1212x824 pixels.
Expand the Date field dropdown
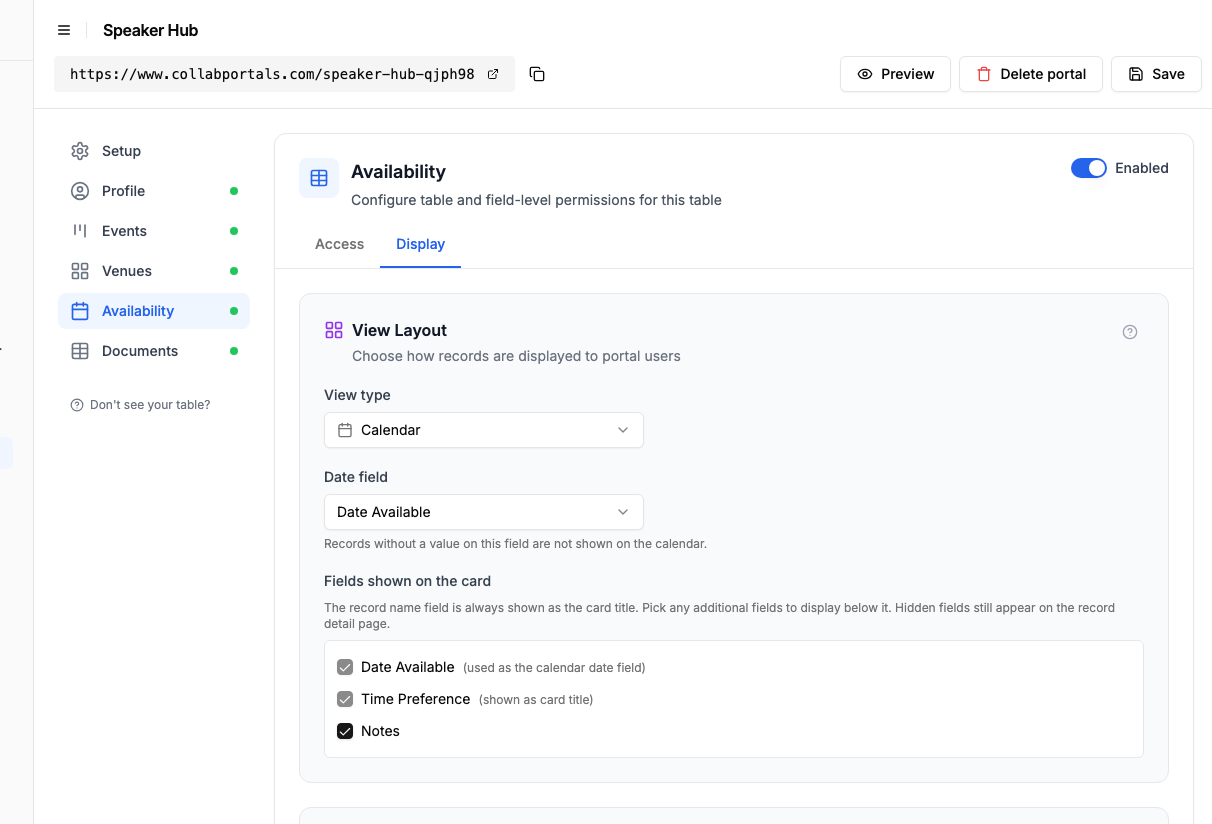pos(484,512)
